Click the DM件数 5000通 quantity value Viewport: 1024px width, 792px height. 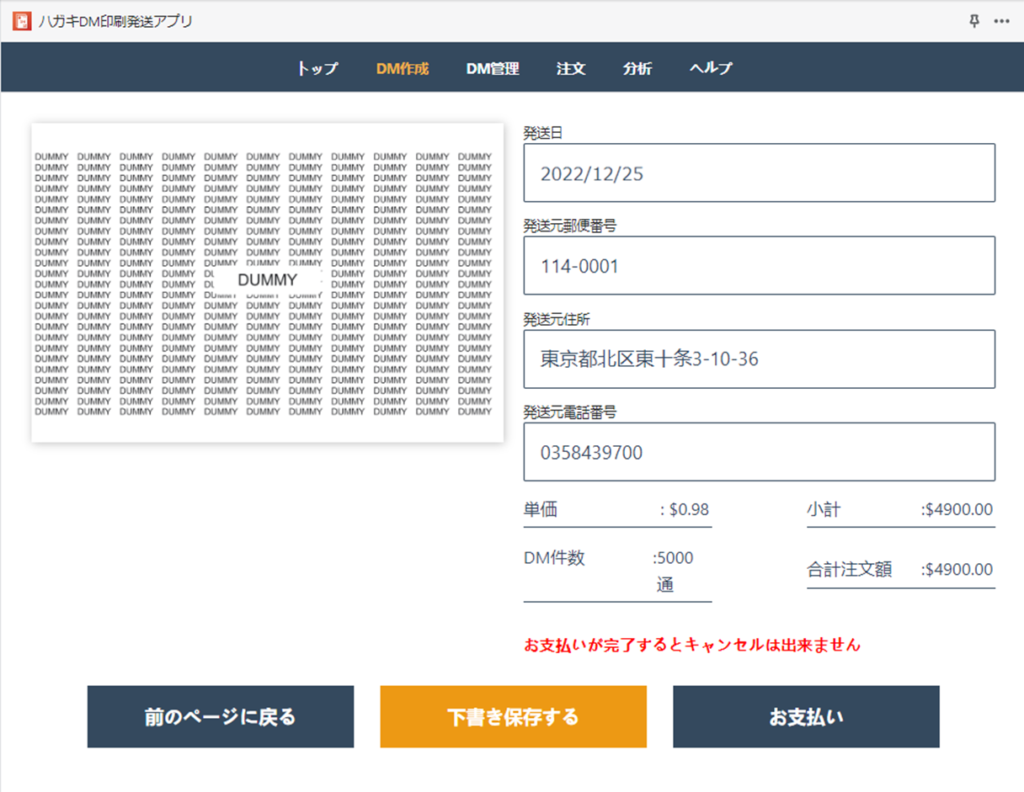tap(672, 571)
